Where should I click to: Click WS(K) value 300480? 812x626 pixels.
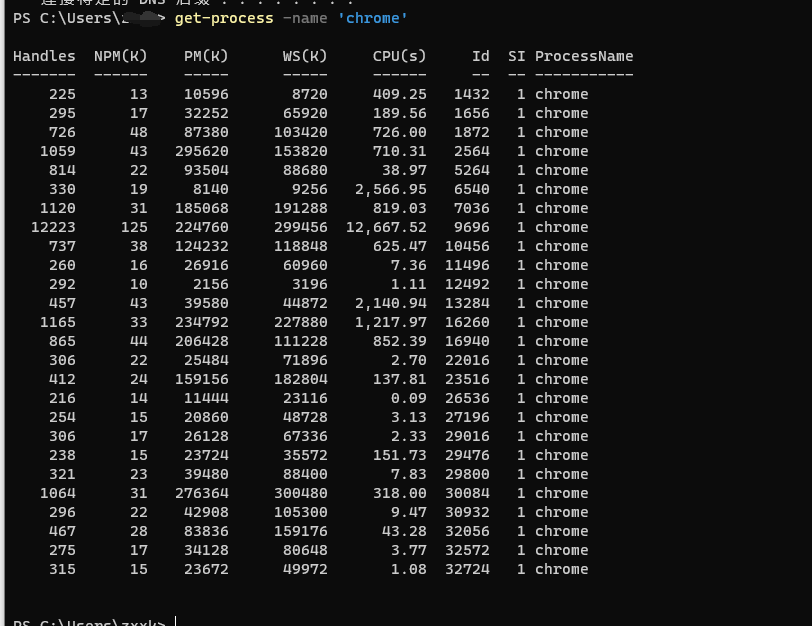[300, 493]
